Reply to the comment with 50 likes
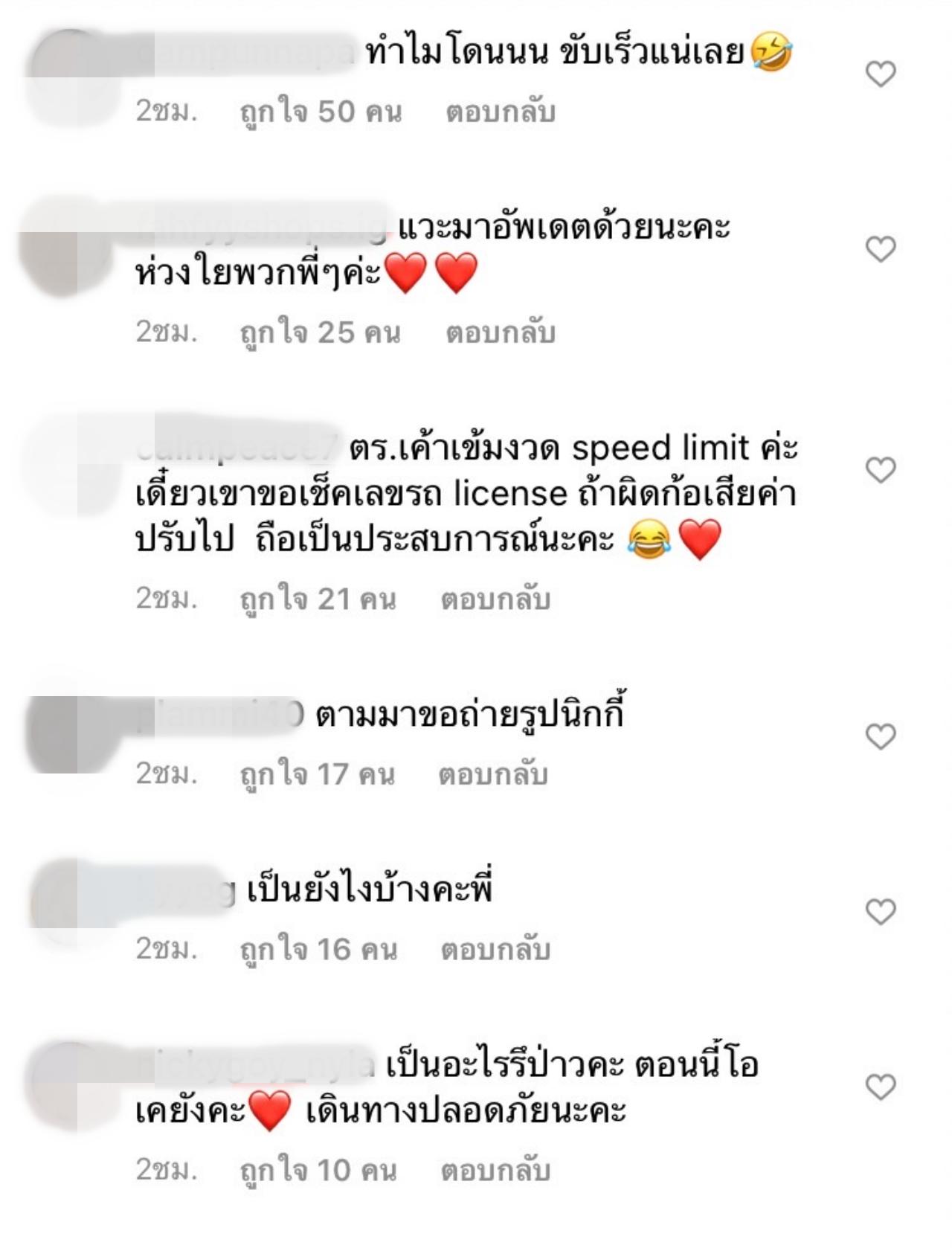952x1248 pixels. (x=501, y=112)
